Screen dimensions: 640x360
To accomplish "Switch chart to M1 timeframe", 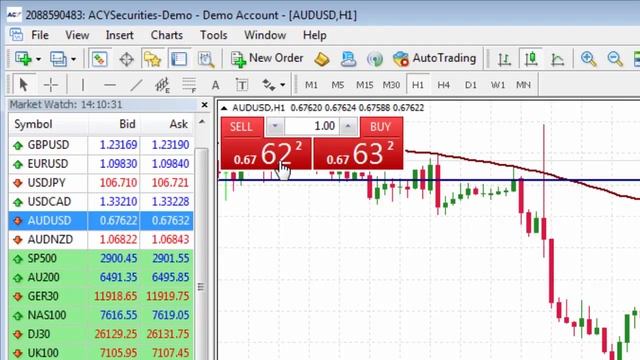I will click(311, 85).
